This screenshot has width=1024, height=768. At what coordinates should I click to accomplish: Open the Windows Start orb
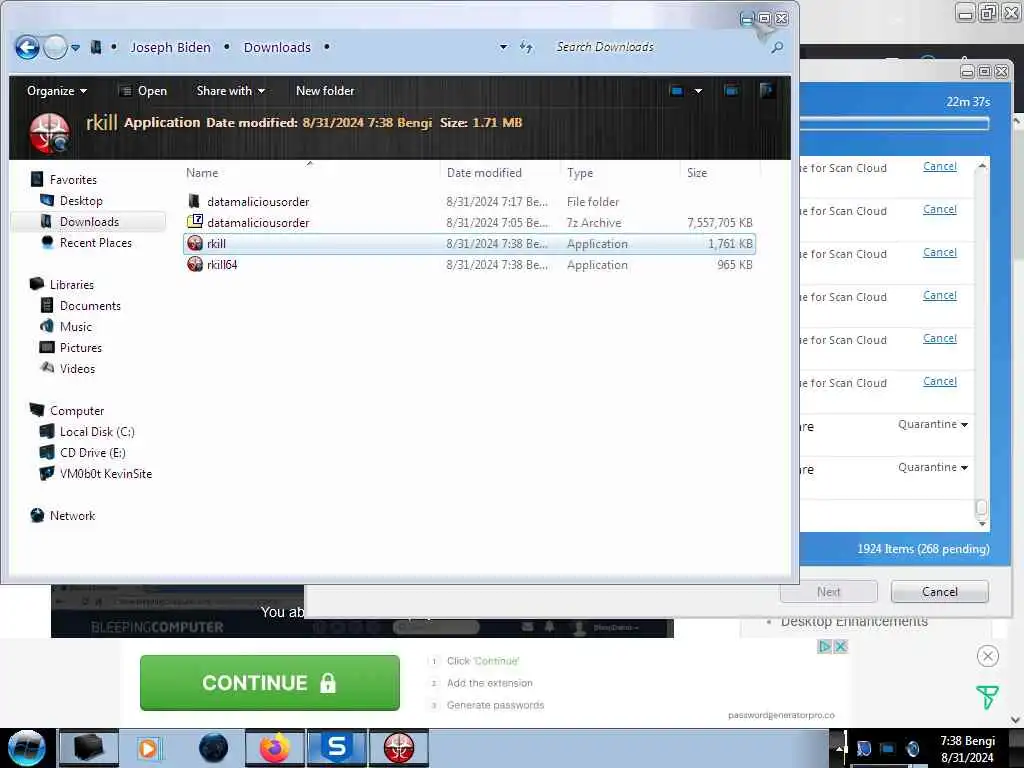pyautogui.click(x=27, y=748)
